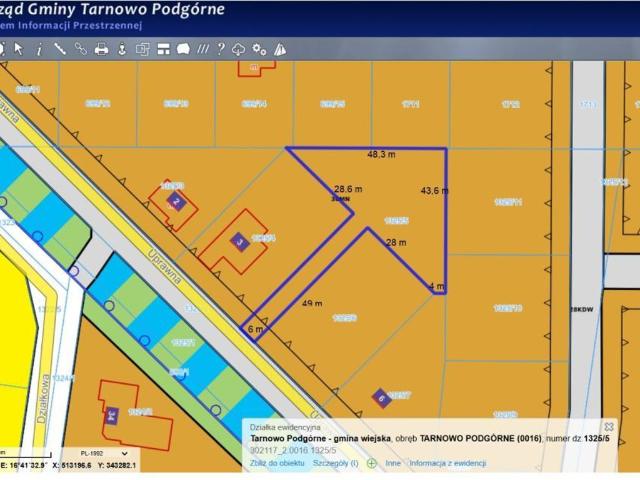Click the link share icon
Screen dimensions: 640x480
point(80,48)
